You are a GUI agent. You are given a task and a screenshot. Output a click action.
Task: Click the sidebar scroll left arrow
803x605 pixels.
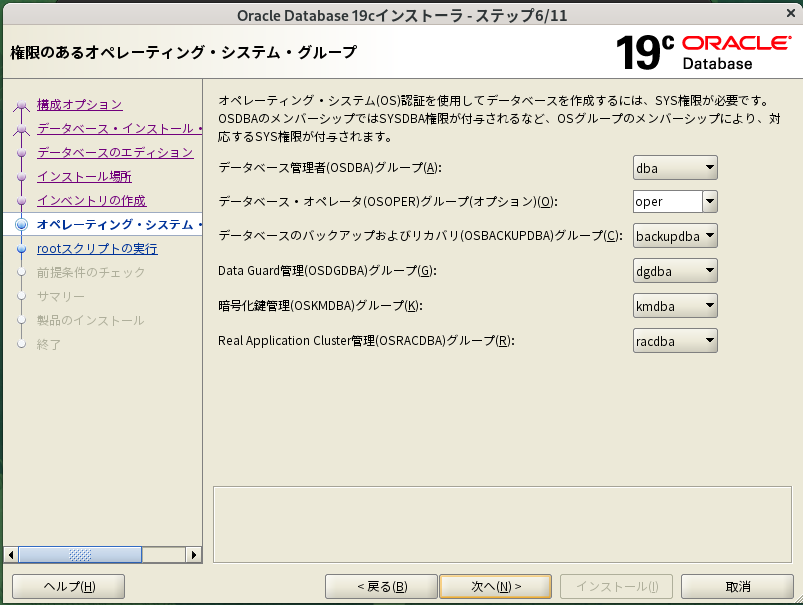click(x=11, y=555)
